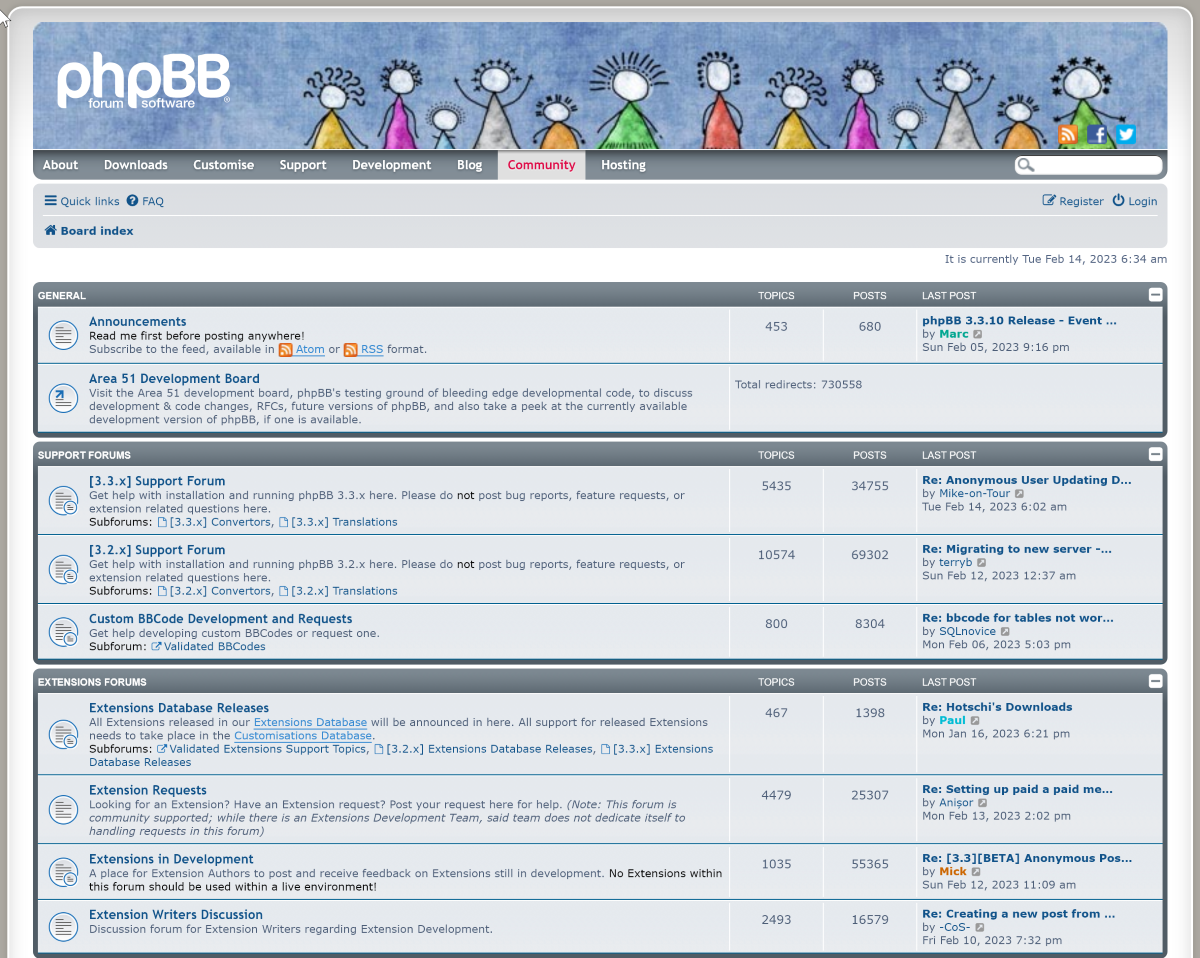Image resolution: width=1200 pixels, height=958 pixels.
Task: Click the Extensions in Development forum icon
Action: (64, 872)
